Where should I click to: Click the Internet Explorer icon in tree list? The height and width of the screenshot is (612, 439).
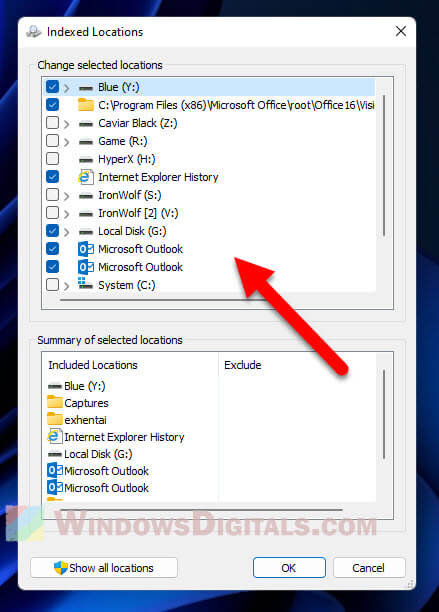click(86, 177)
